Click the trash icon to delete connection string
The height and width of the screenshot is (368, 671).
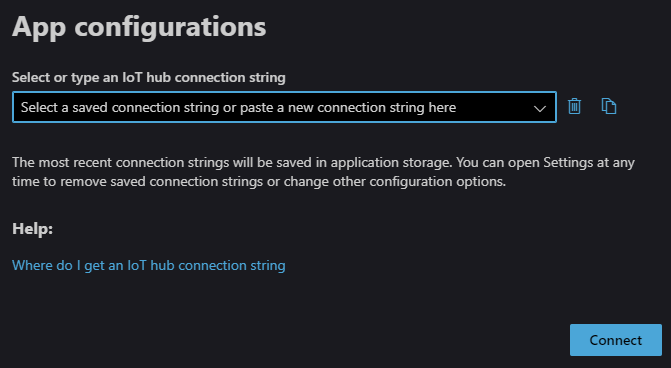tap(574, 106)
